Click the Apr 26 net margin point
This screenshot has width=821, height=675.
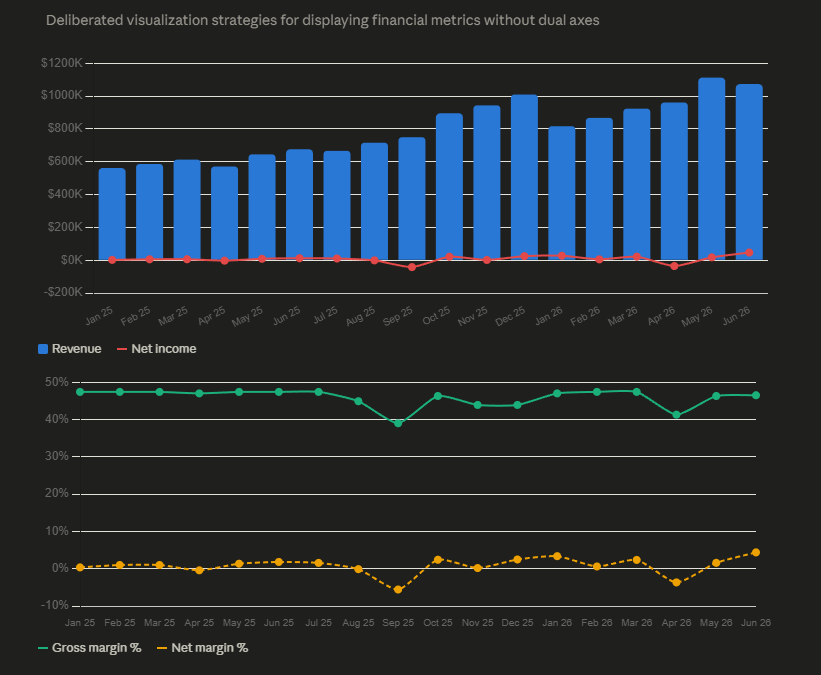tap(676, 582)
